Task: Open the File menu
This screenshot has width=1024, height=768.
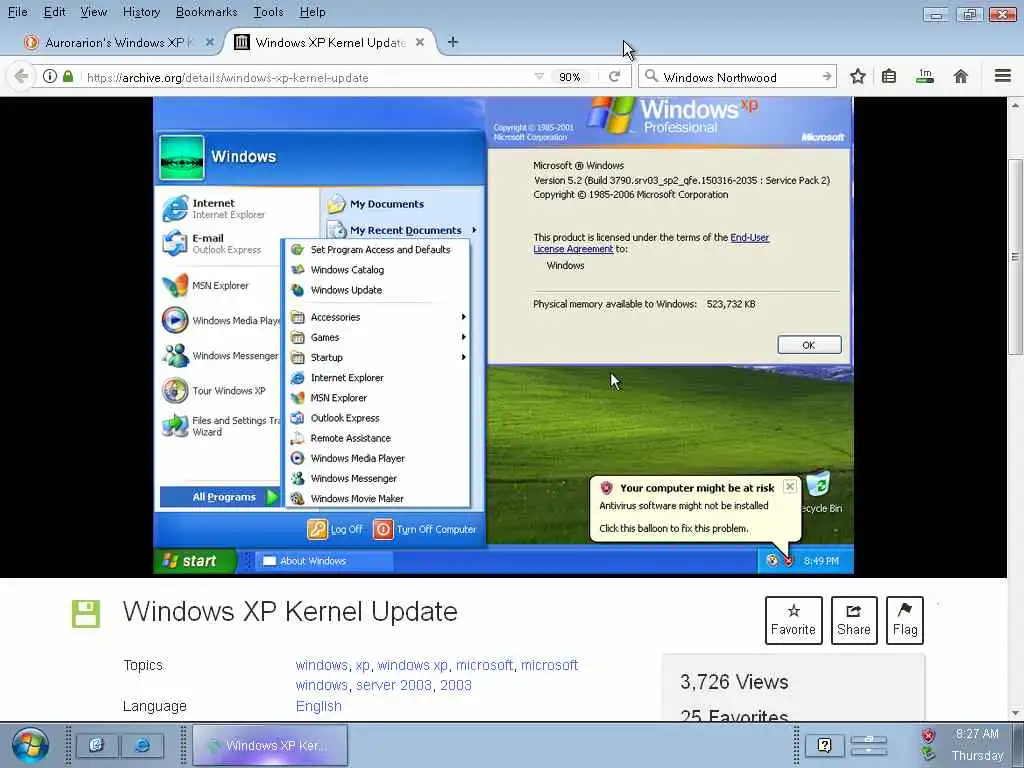Action: pos(18,12)
